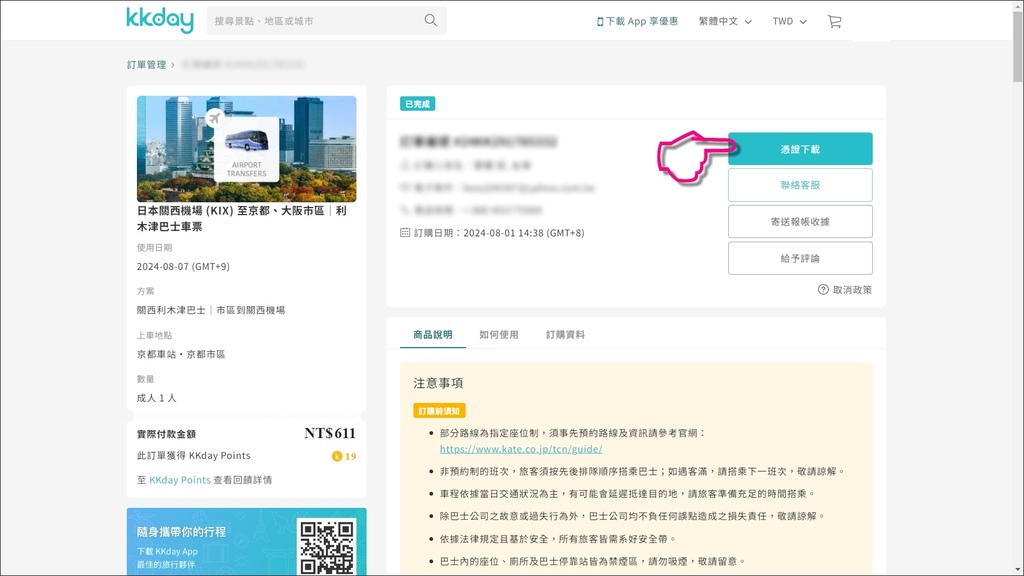
Task: Click the 實際付款金額 label
Action: [x=167, y=434]
